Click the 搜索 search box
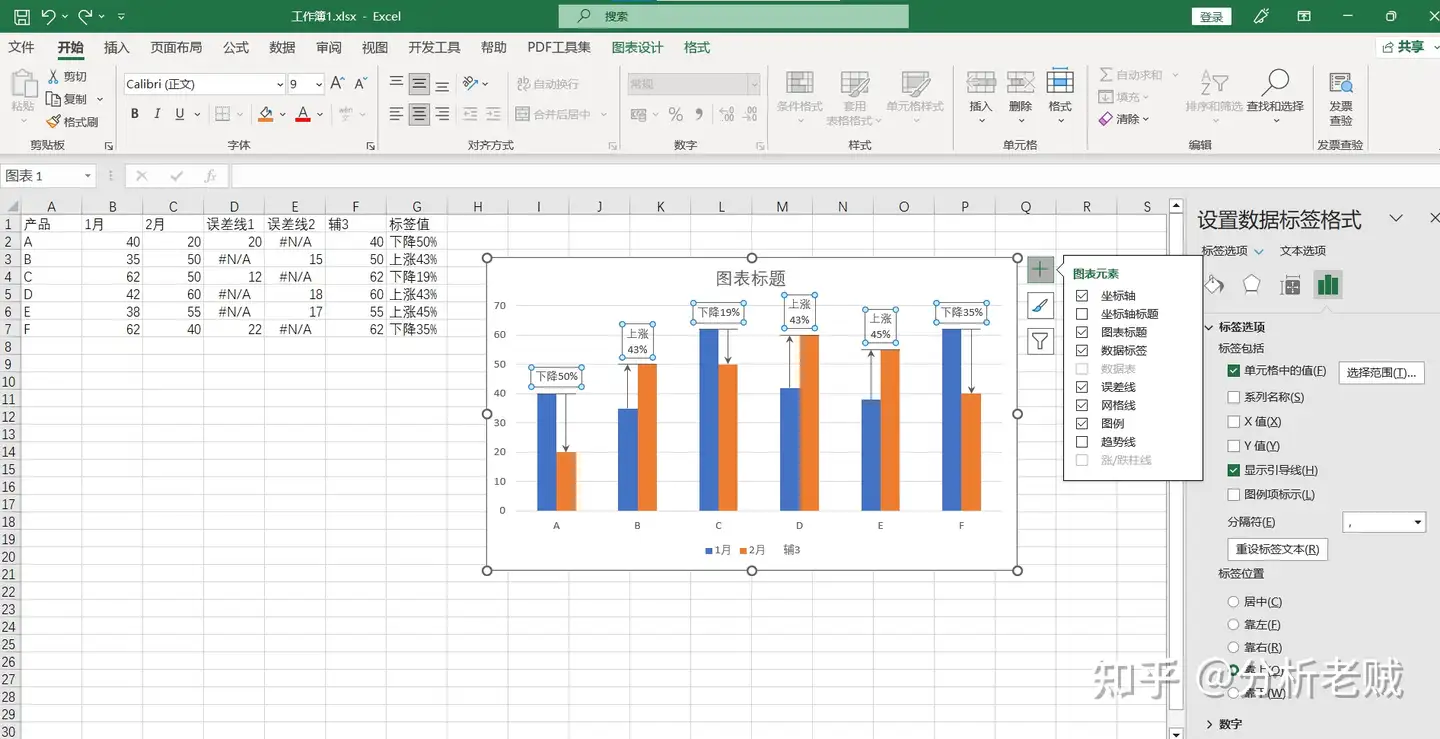 [734, 16]
